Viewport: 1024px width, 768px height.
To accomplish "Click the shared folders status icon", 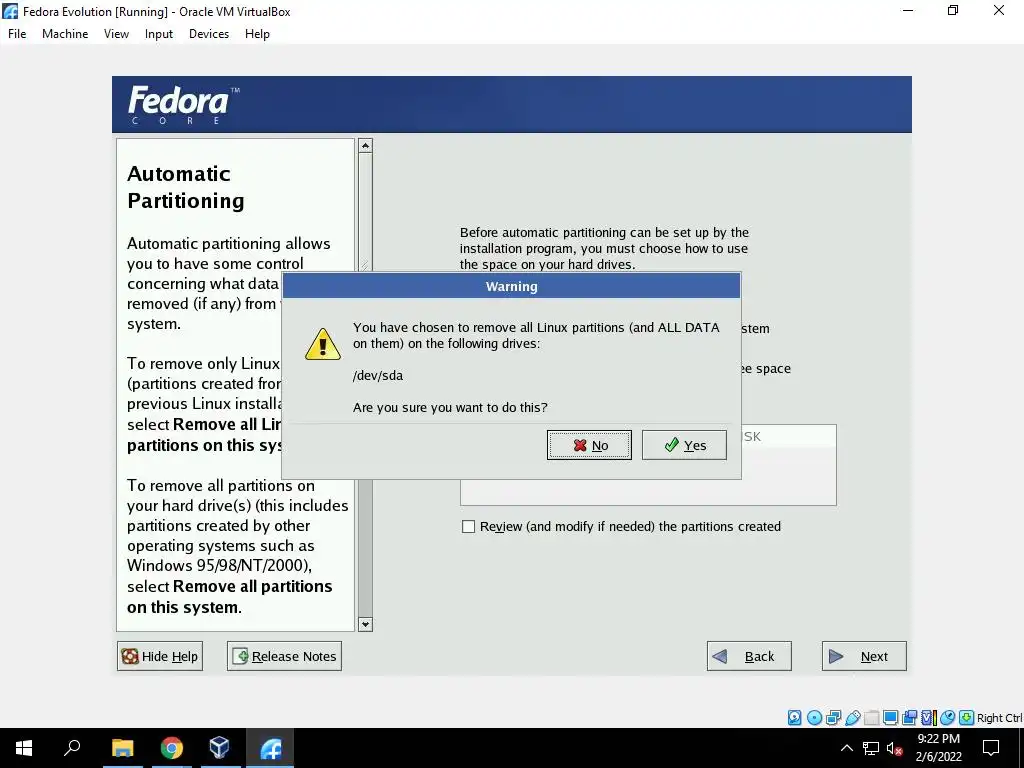I will (x=872, y=718).
